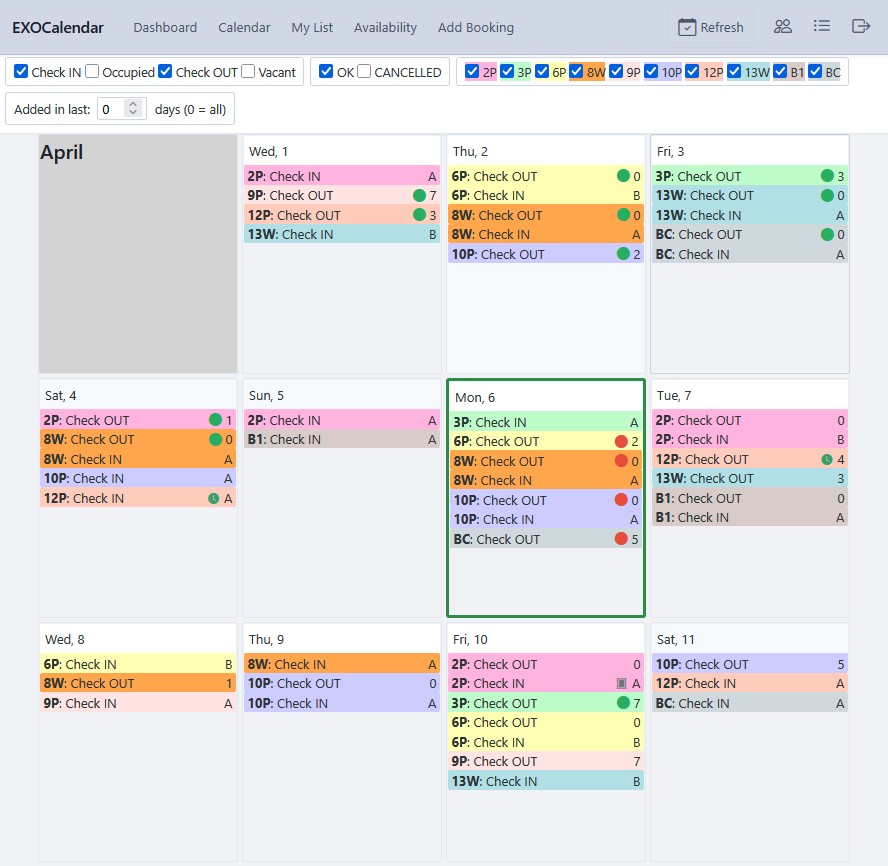Click the sign-out icon
Screen dimensions: 888x866
[861, 27]
